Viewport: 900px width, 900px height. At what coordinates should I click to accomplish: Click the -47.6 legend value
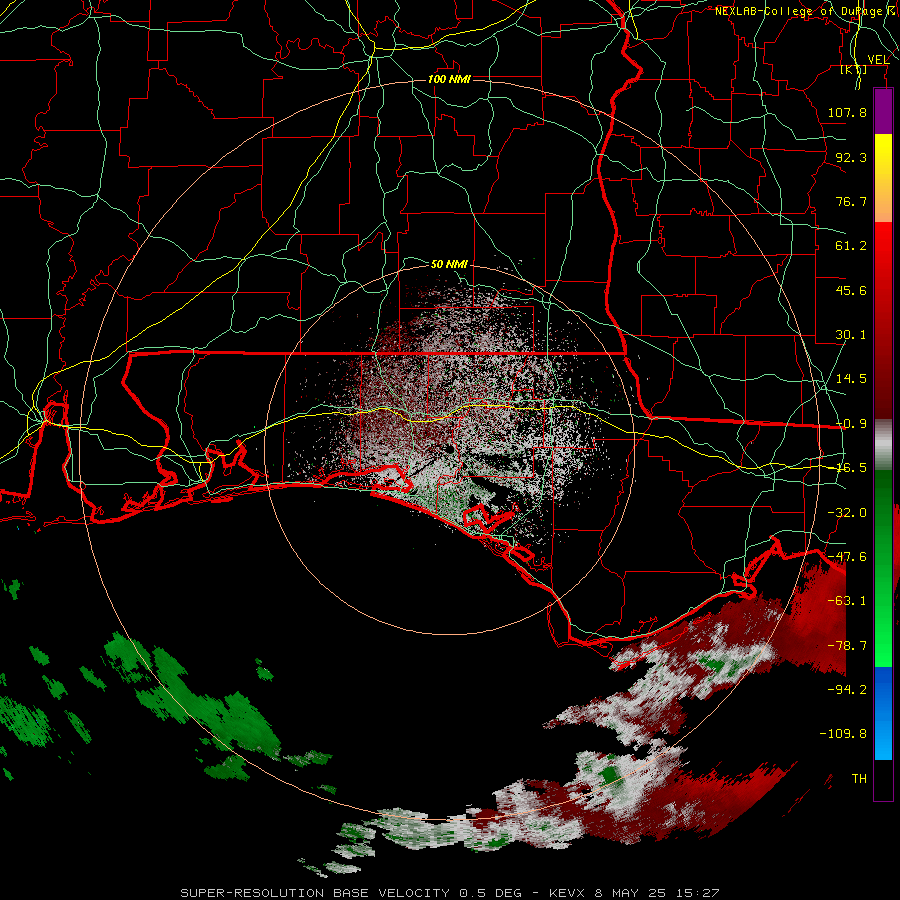click(x=847, y=557)
